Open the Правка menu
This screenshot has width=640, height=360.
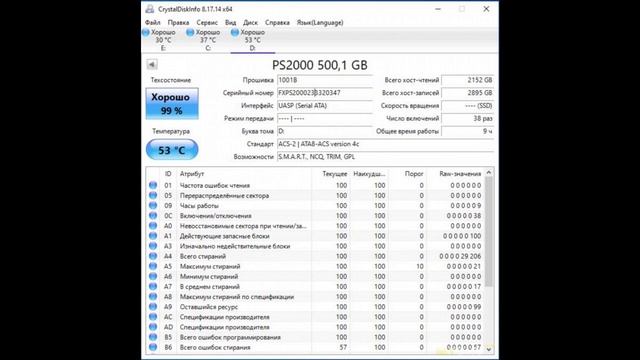point(178,22)
